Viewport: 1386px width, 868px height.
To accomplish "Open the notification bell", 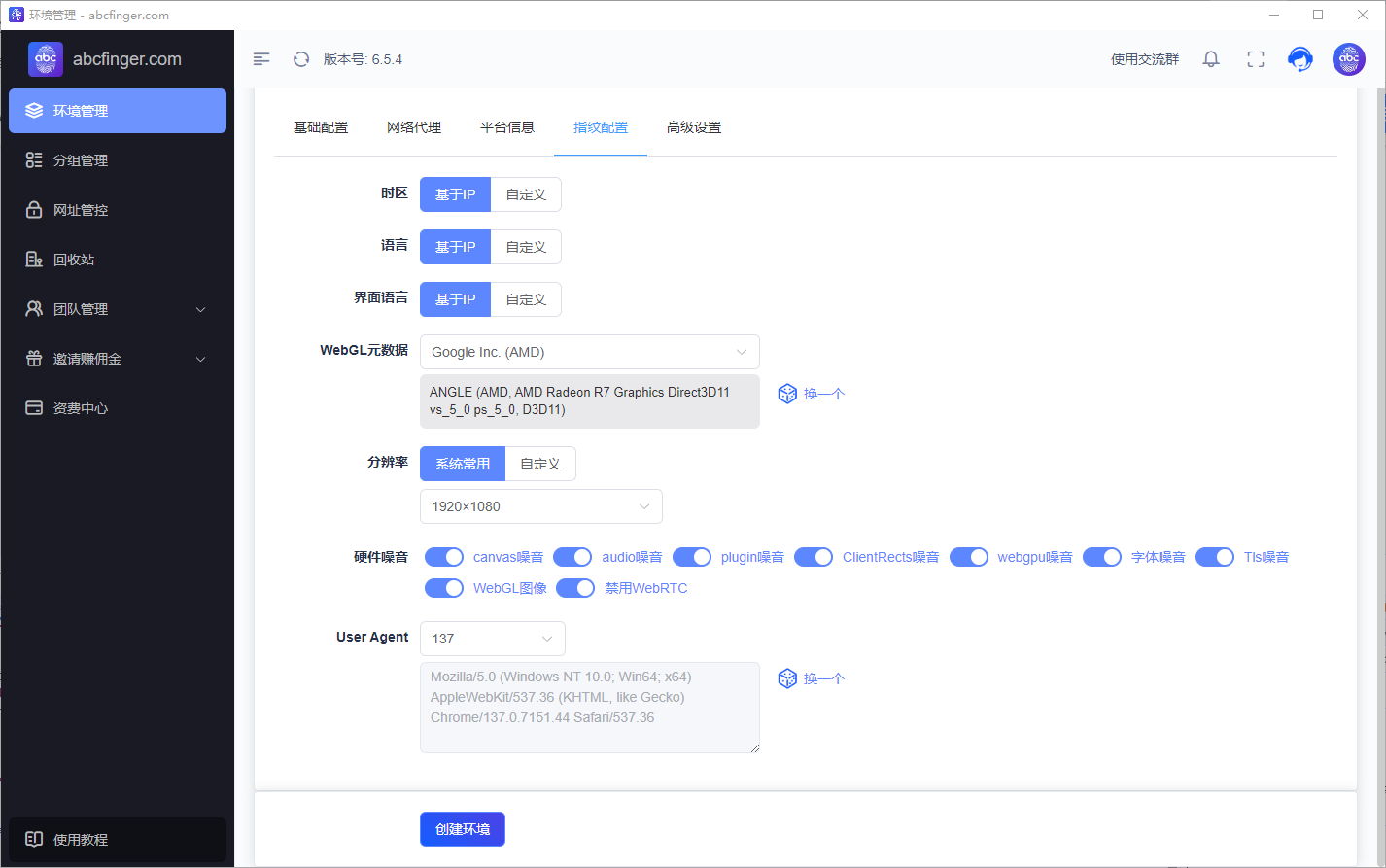I will click(x=1211, y=59).
